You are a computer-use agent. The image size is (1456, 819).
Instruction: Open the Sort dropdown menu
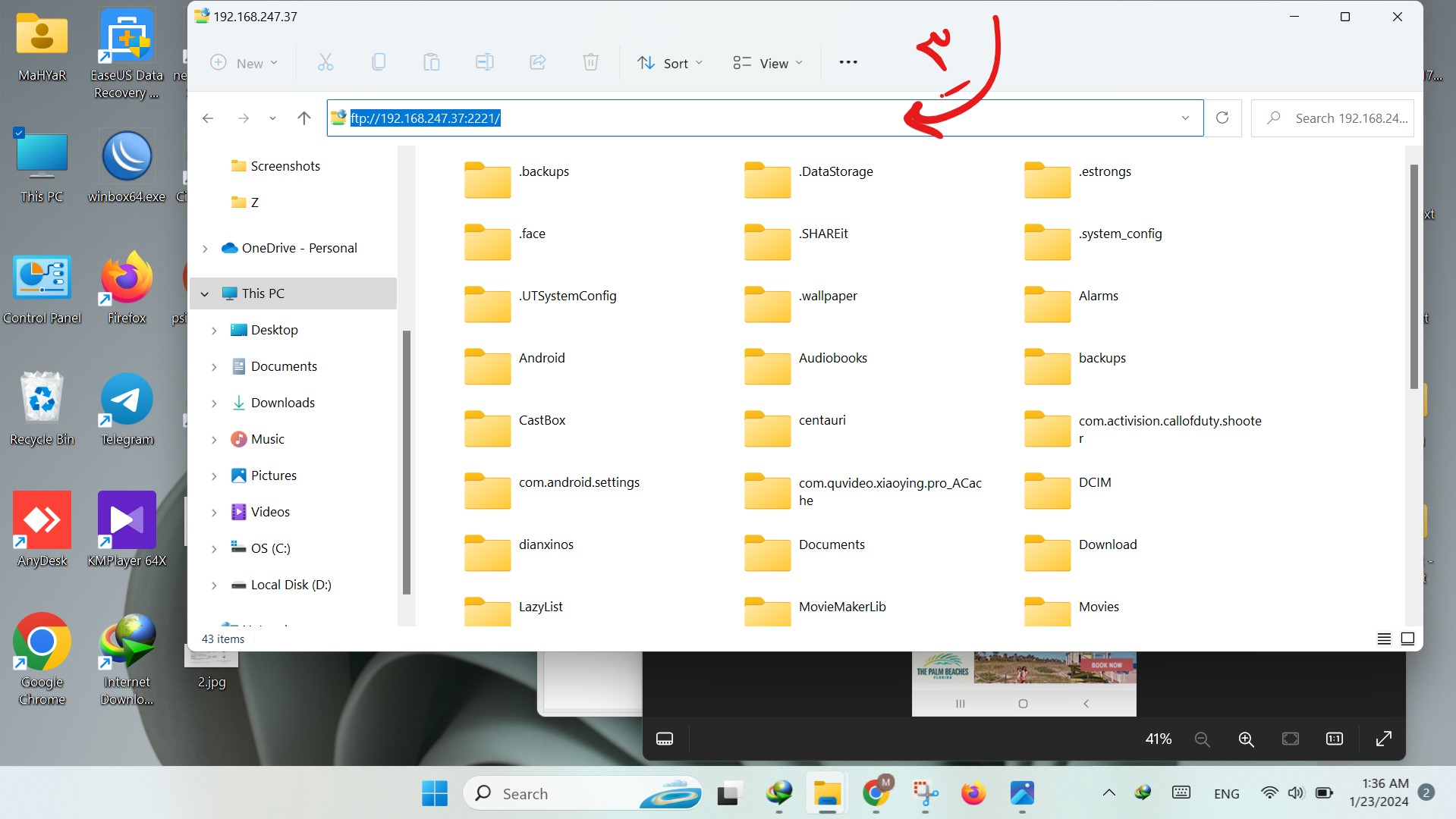pyautogui.click(x=670, y=63)
